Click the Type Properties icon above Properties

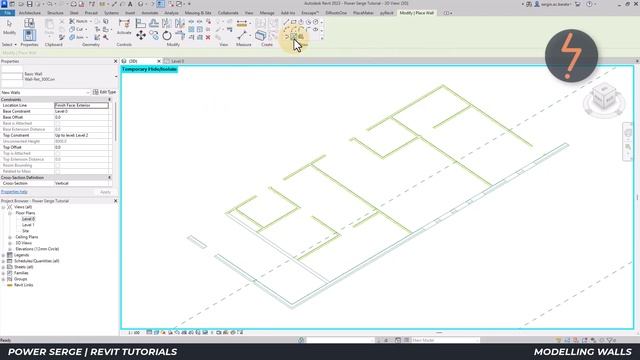pyautogui.click(x=29, y=23)
